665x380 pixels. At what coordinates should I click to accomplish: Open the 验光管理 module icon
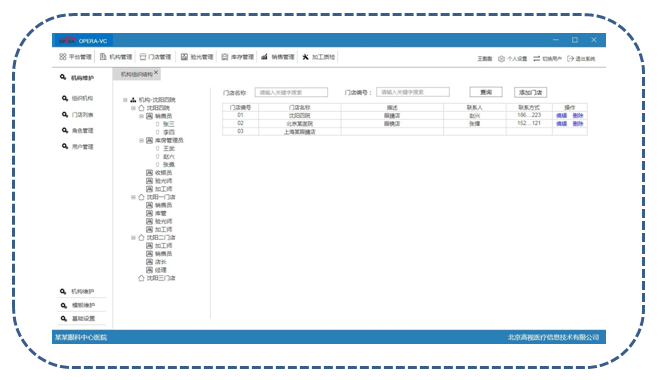pyautogui.click(x=184, y=57)
